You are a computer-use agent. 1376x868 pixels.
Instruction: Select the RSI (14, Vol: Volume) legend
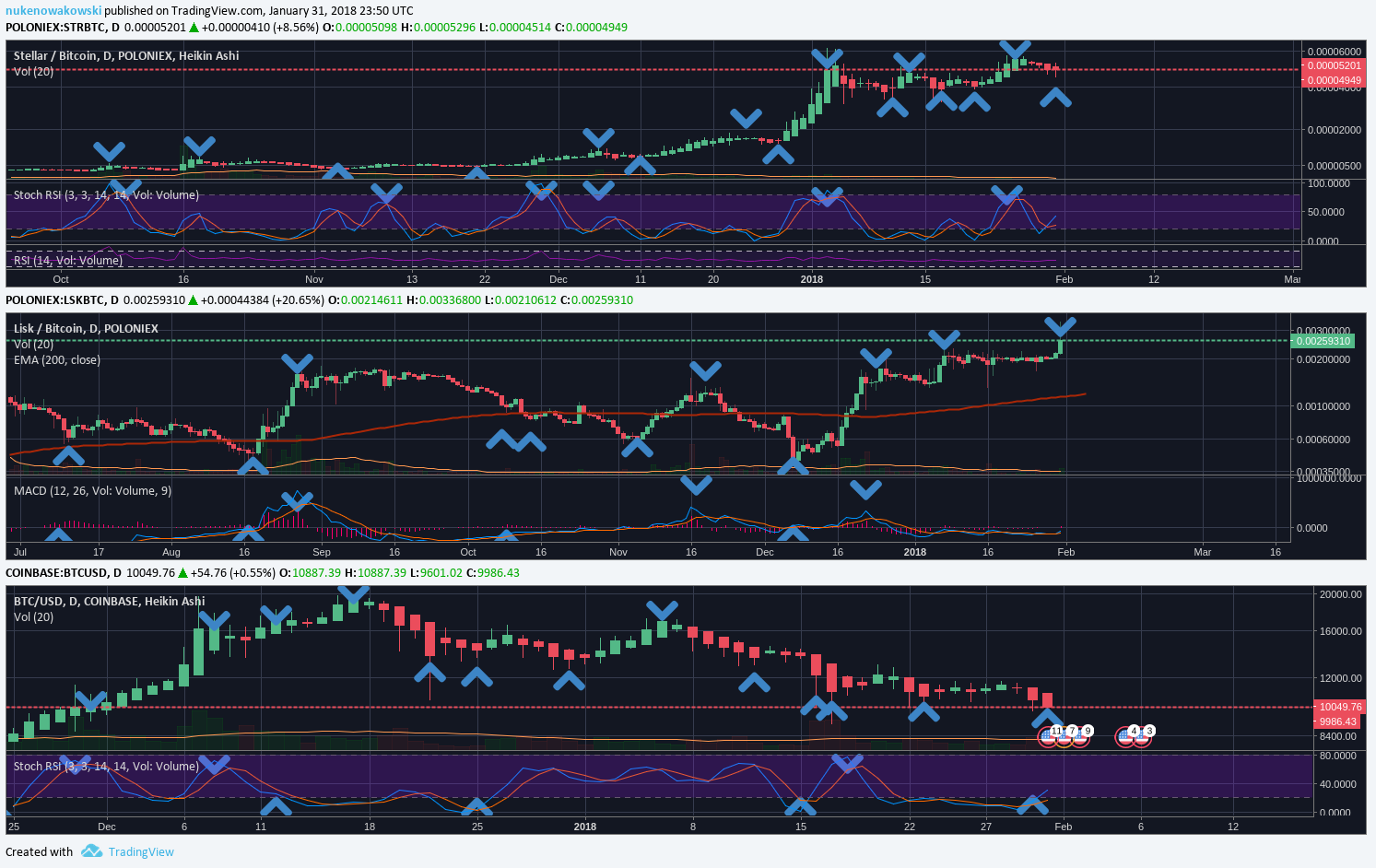click(x=68, y=260)
